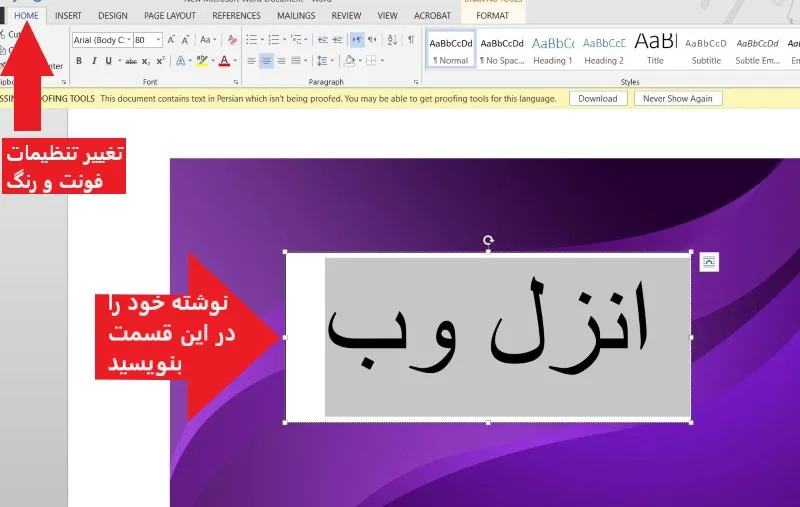This screenshot has height=507, width=800.
Task: Click the Borders icon
Action: tap(371, 61)
